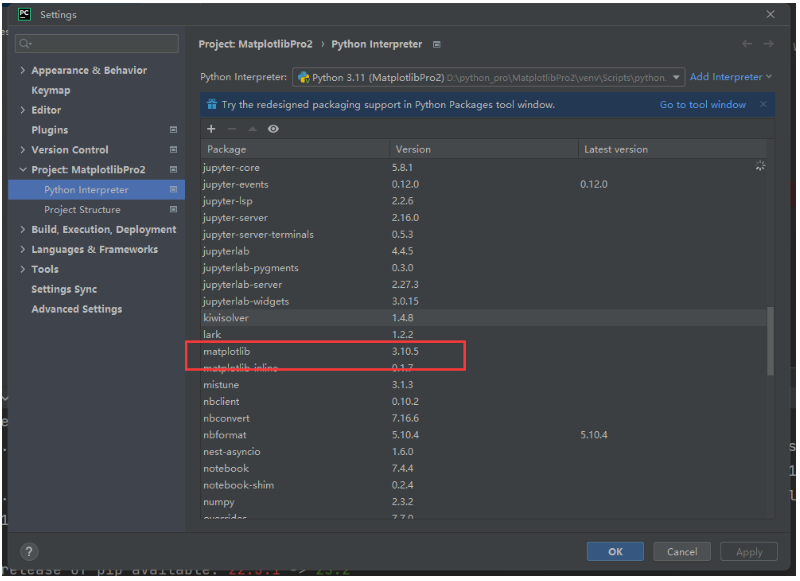
Task: Select the nbformat package row
Action: pos(484,435)
